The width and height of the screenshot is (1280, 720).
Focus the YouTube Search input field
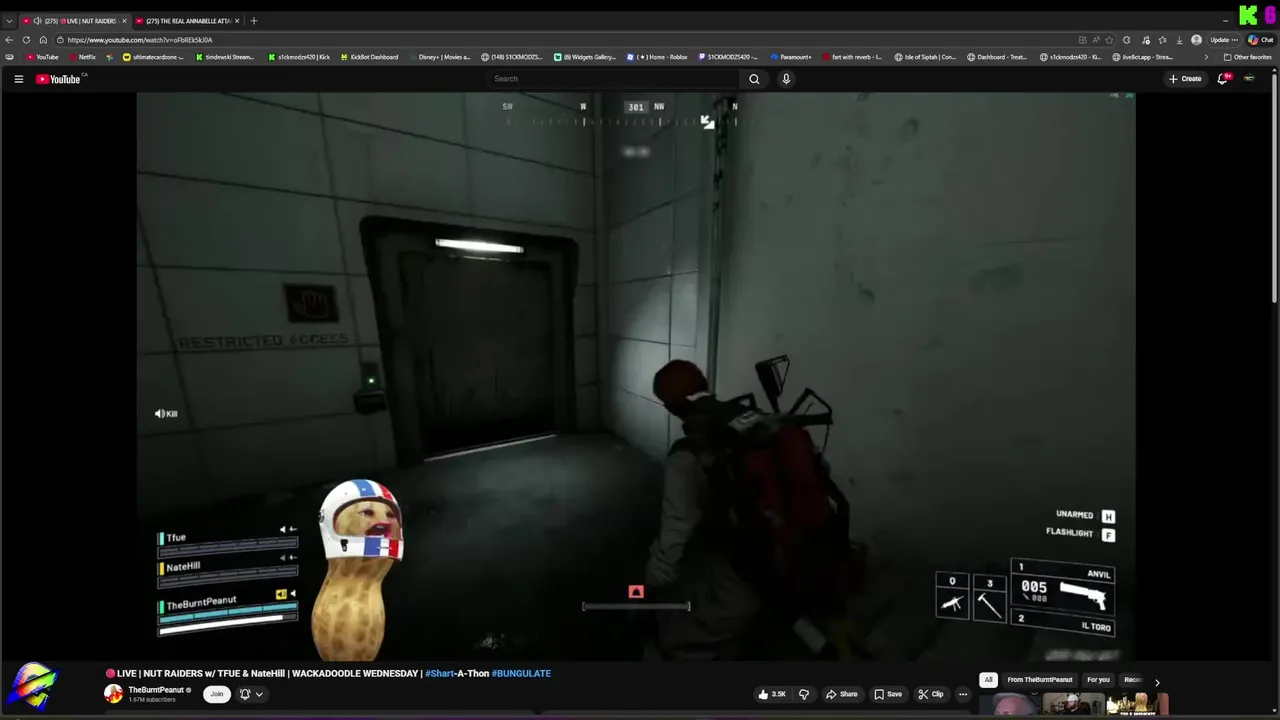(x=614, y=79)
